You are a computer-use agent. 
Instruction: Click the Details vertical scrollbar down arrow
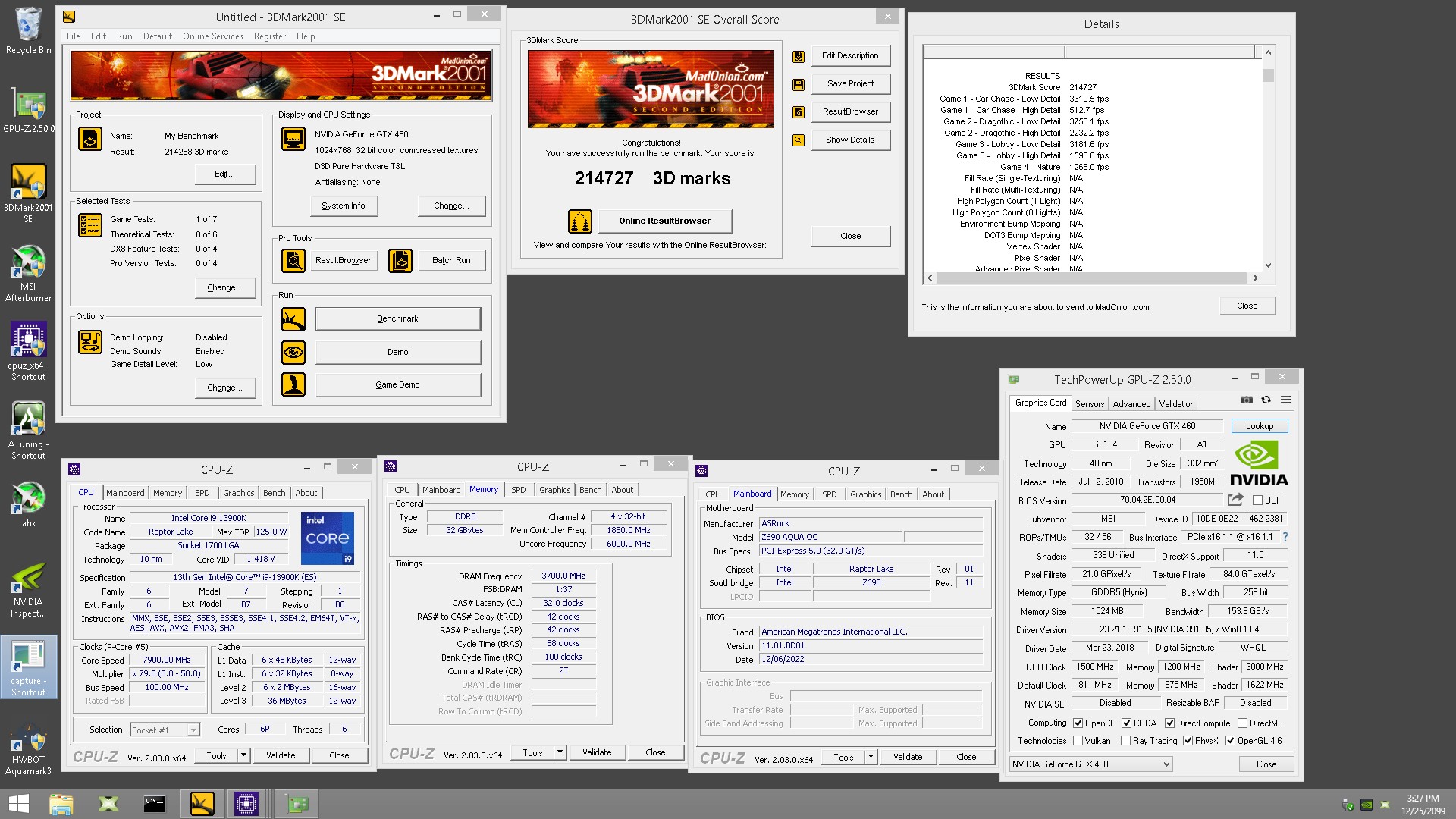click(1267, 265)
